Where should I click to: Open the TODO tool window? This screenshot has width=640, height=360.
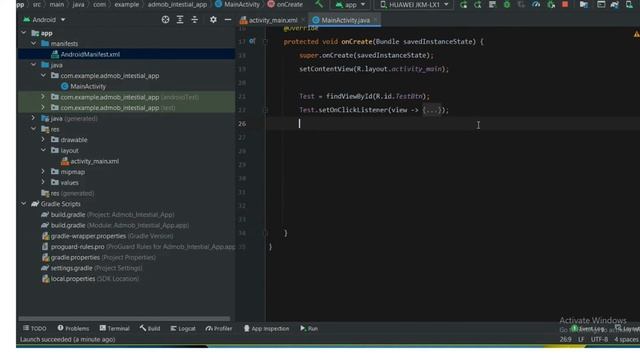click(x=35, y=328)
